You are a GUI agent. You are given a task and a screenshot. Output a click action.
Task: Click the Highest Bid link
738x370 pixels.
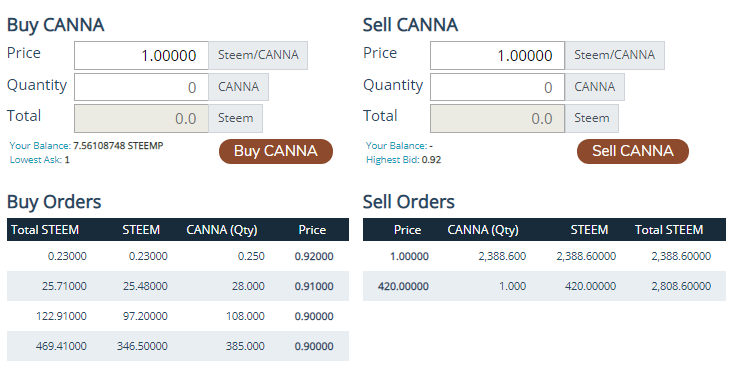[393, 160]
